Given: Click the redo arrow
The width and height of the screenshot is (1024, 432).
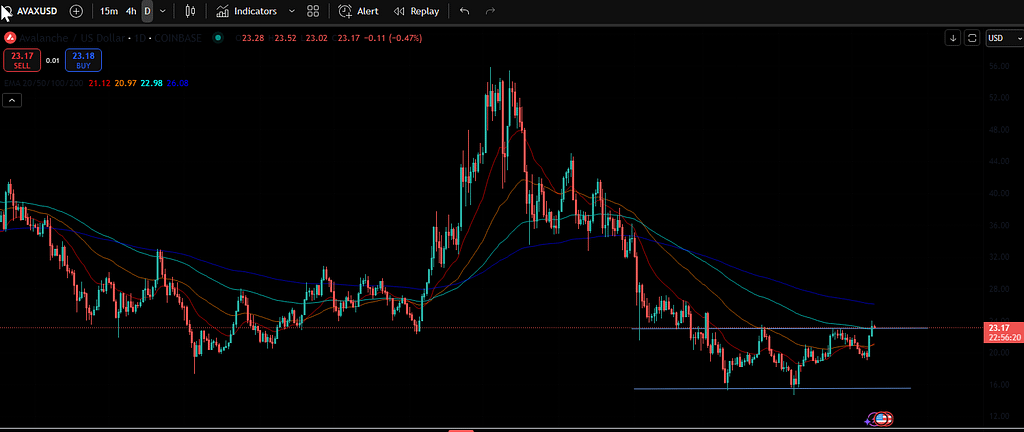Looking at the screenshot, I should pos(490,11).
